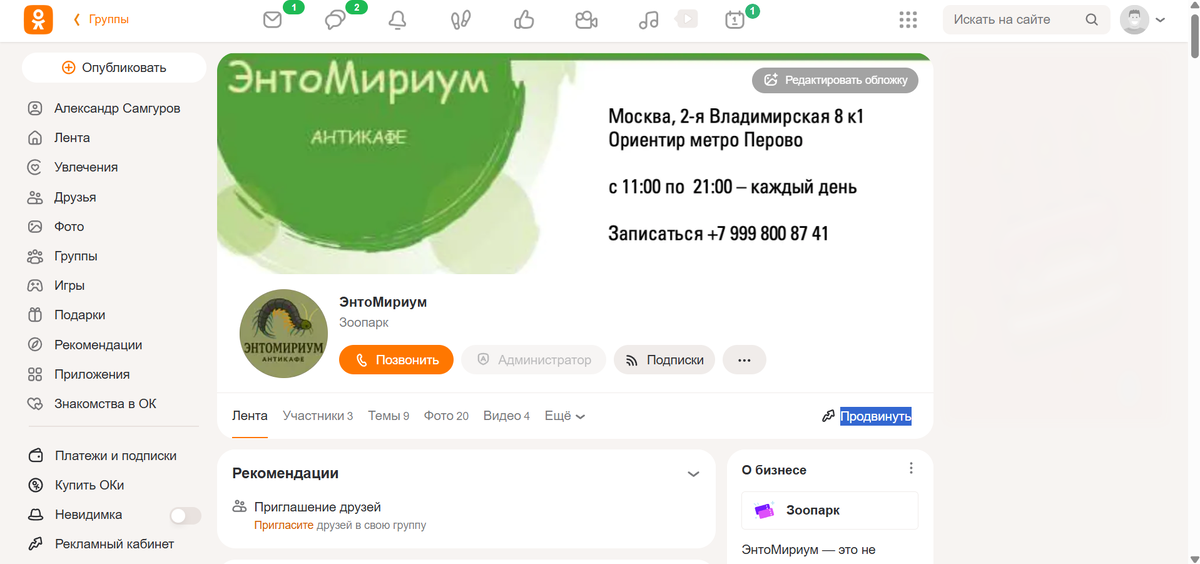1200x564 pixels.
Task: Open the three-dot more options button
Action: click(744, 360)
